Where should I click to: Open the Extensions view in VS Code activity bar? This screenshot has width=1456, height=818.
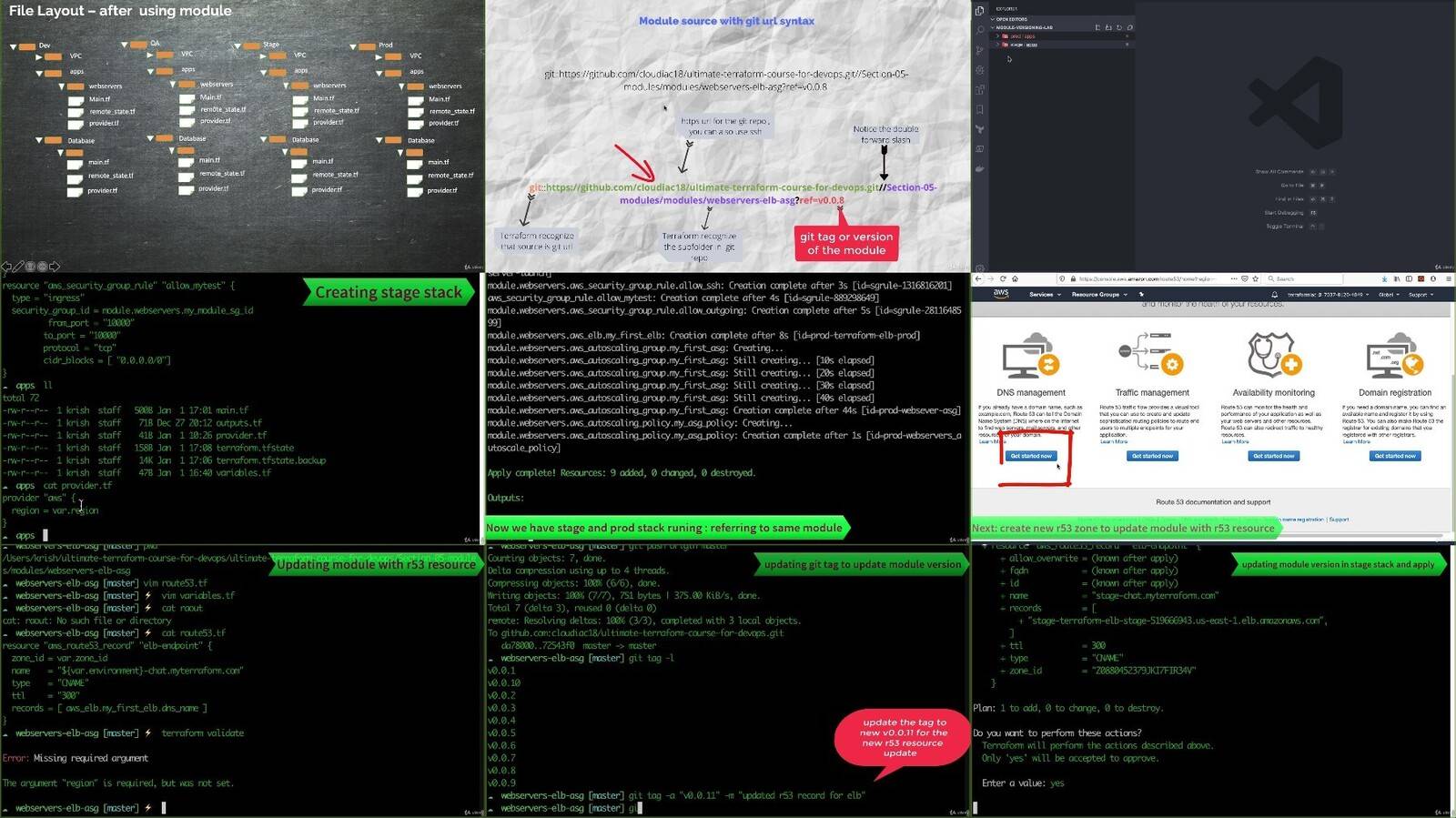pyautogui.click(x=979, y=90)
